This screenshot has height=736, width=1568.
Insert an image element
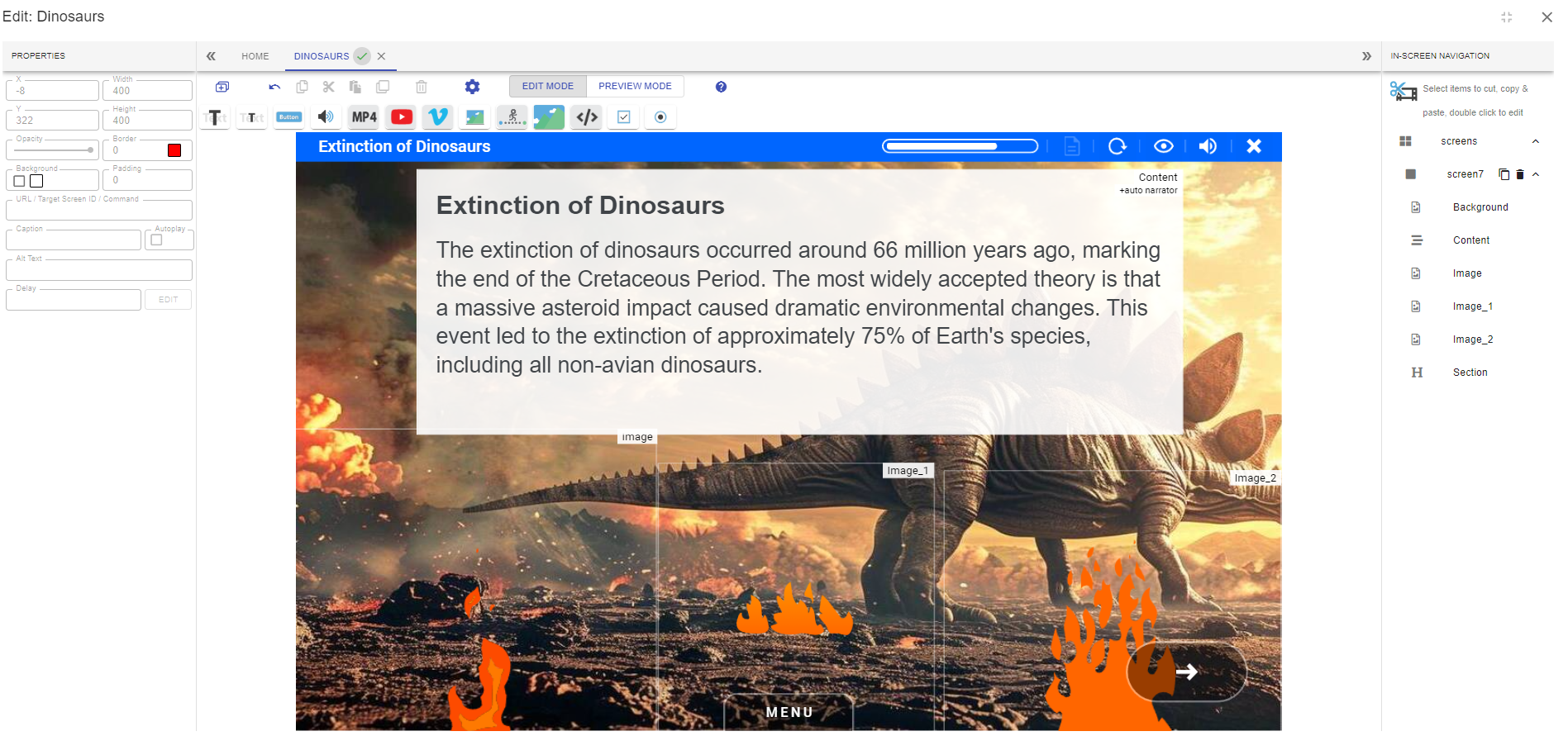click(x=475, y=117)
